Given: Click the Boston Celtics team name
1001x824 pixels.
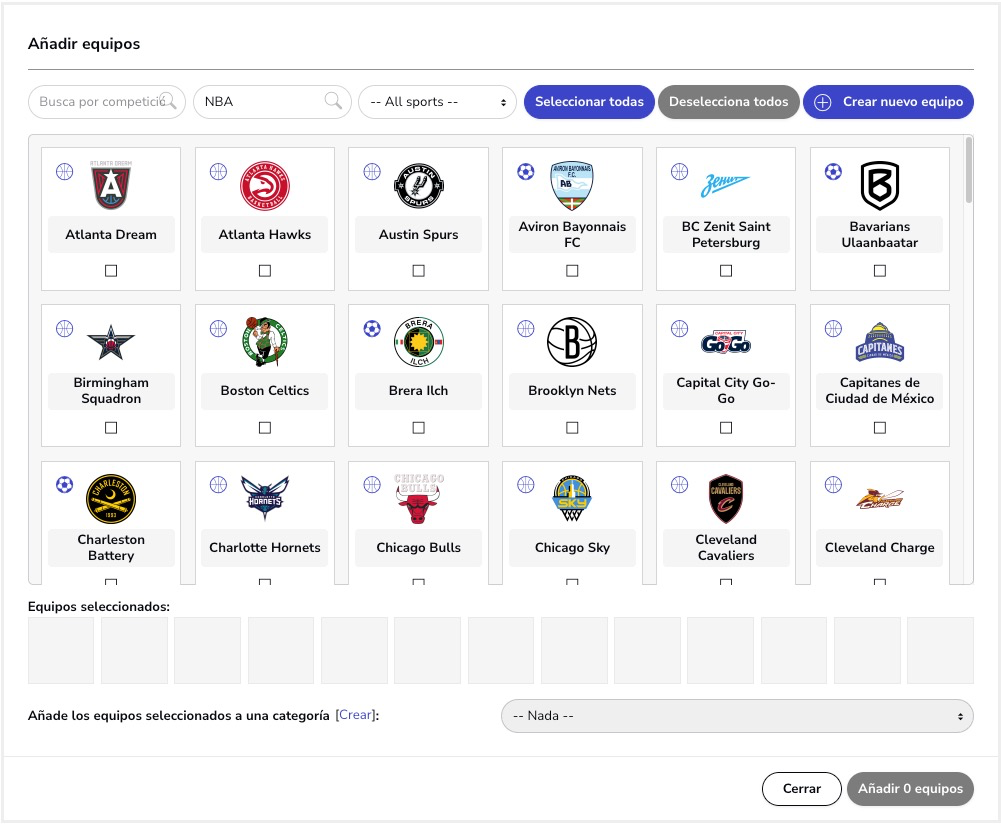Looking at the screenshot, I should pyautogui.click(x=265, y=391).
